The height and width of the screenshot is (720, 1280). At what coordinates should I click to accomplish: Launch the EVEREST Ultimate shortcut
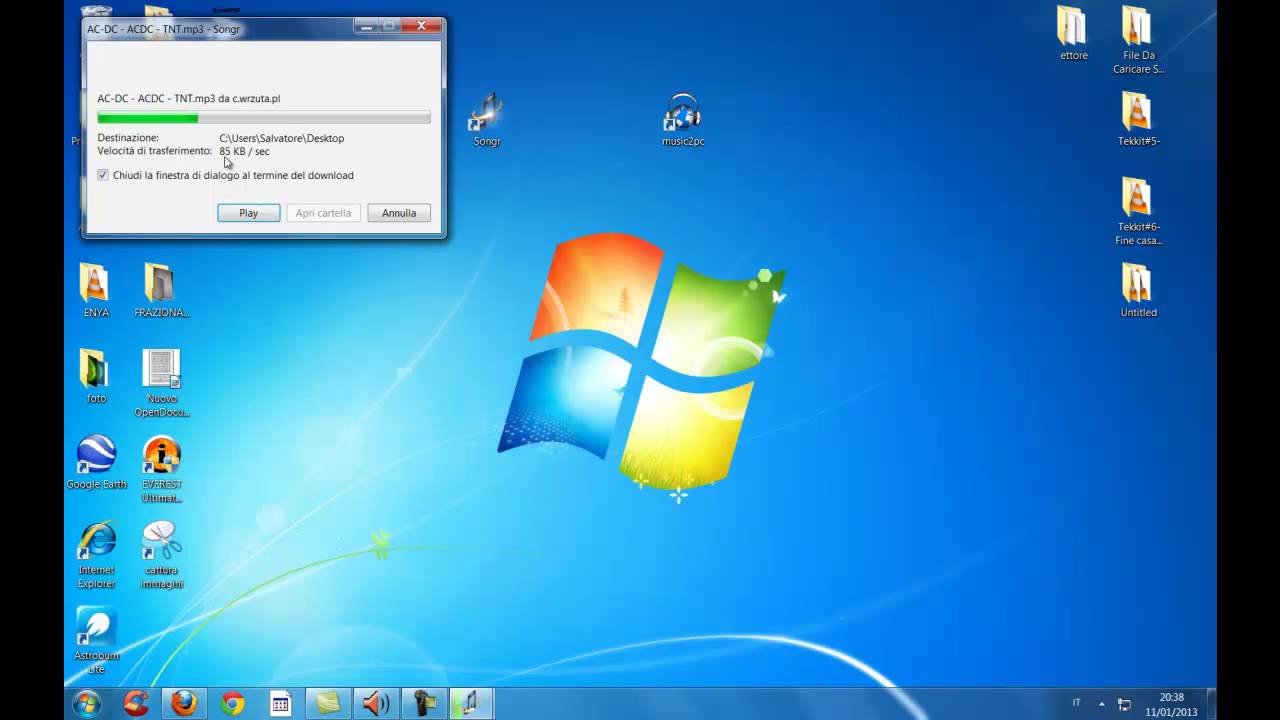point(161,470)
